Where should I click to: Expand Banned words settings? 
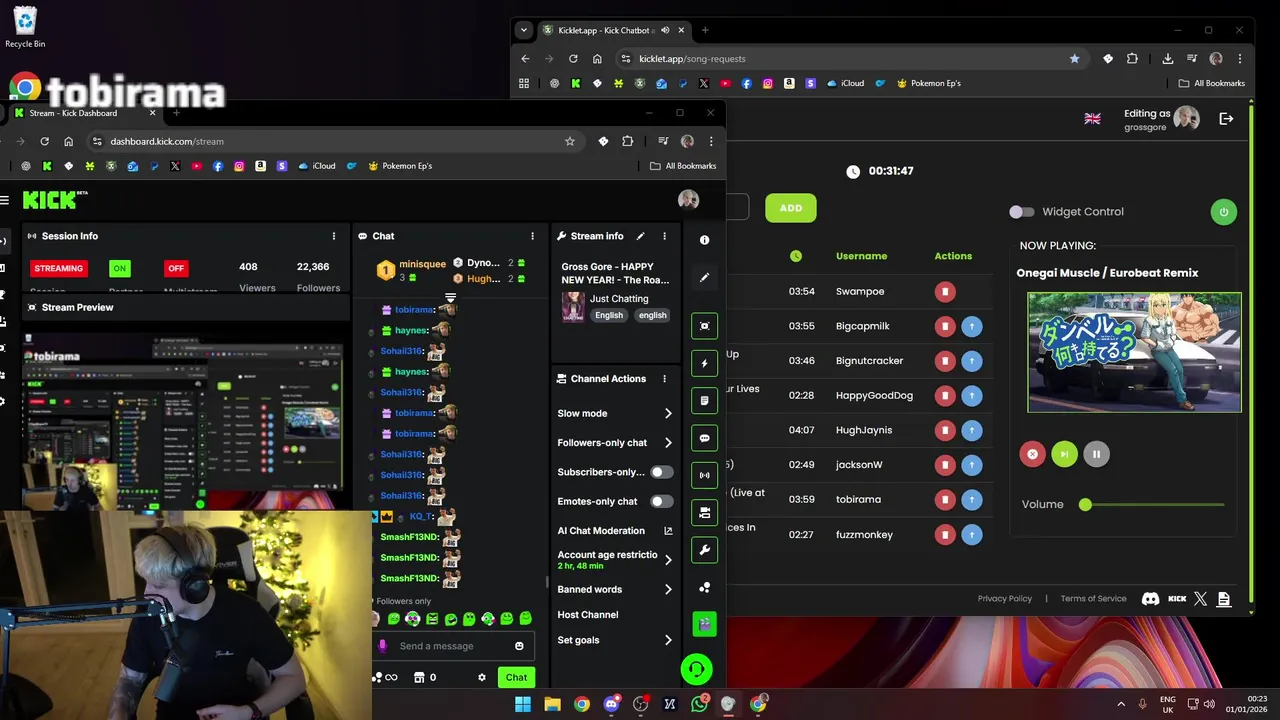pos(668,589)
